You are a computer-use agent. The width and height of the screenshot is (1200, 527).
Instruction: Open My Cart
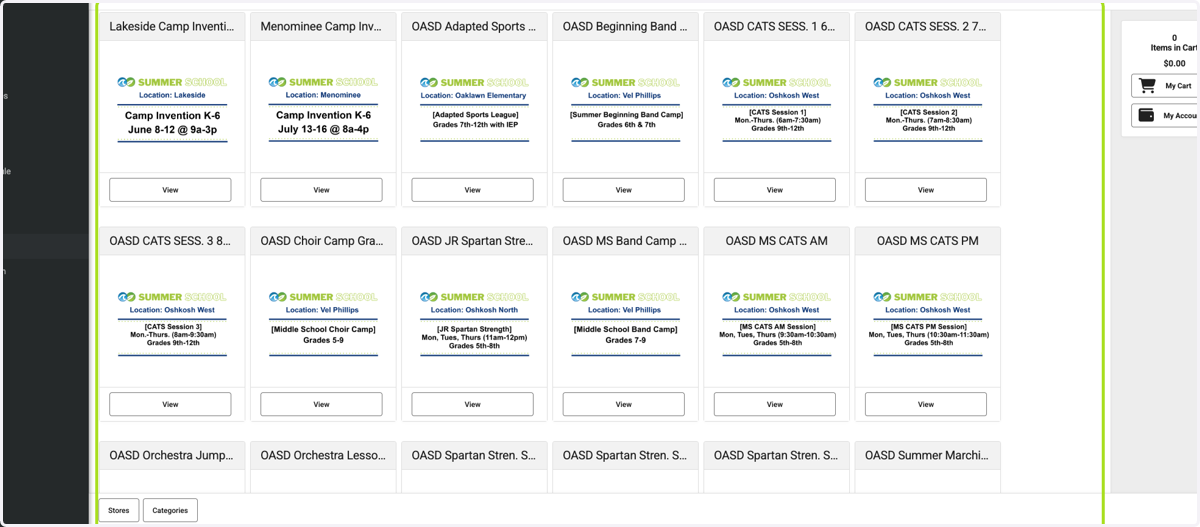point(1166,86)
